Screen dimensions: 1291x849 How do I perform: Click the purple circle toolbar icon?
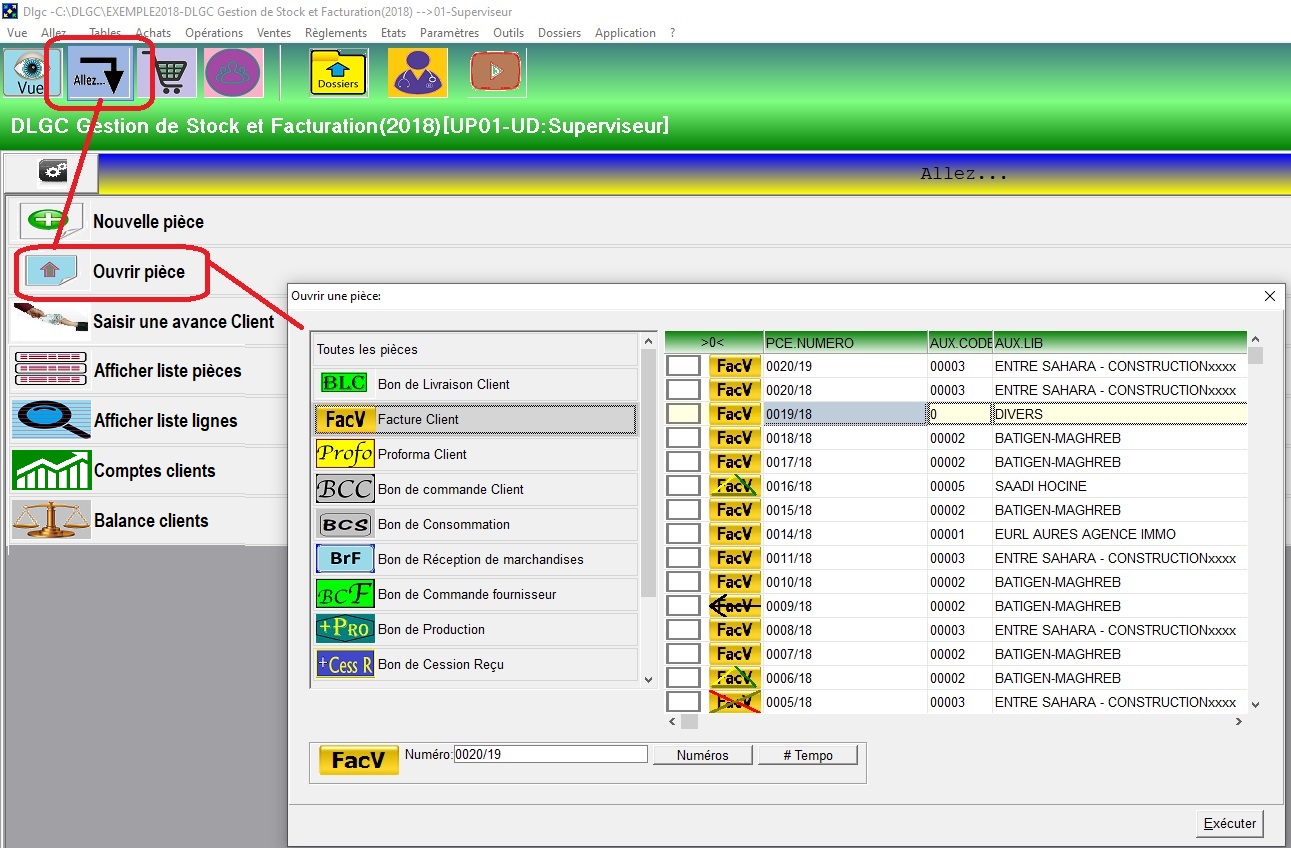233,73
